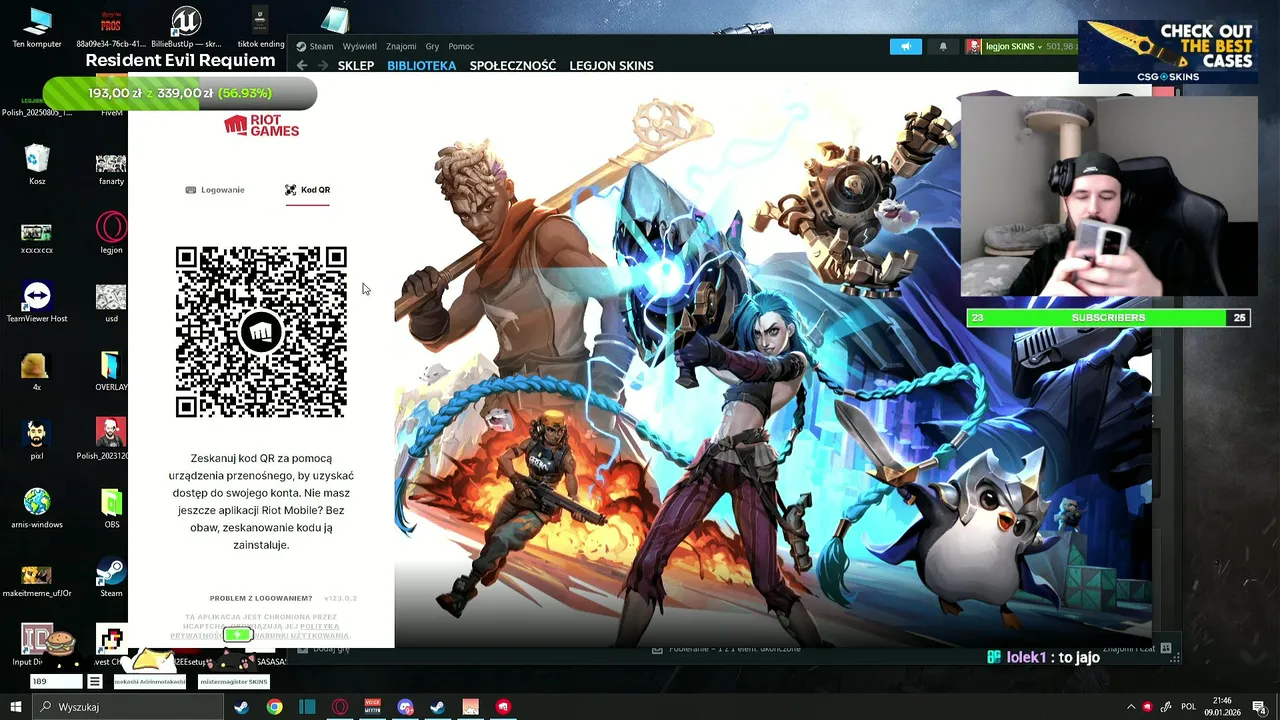Launch TeamViewer Host from desktop
The height and width of the screenshot is (720, 1280).
(x=37, y=302)
